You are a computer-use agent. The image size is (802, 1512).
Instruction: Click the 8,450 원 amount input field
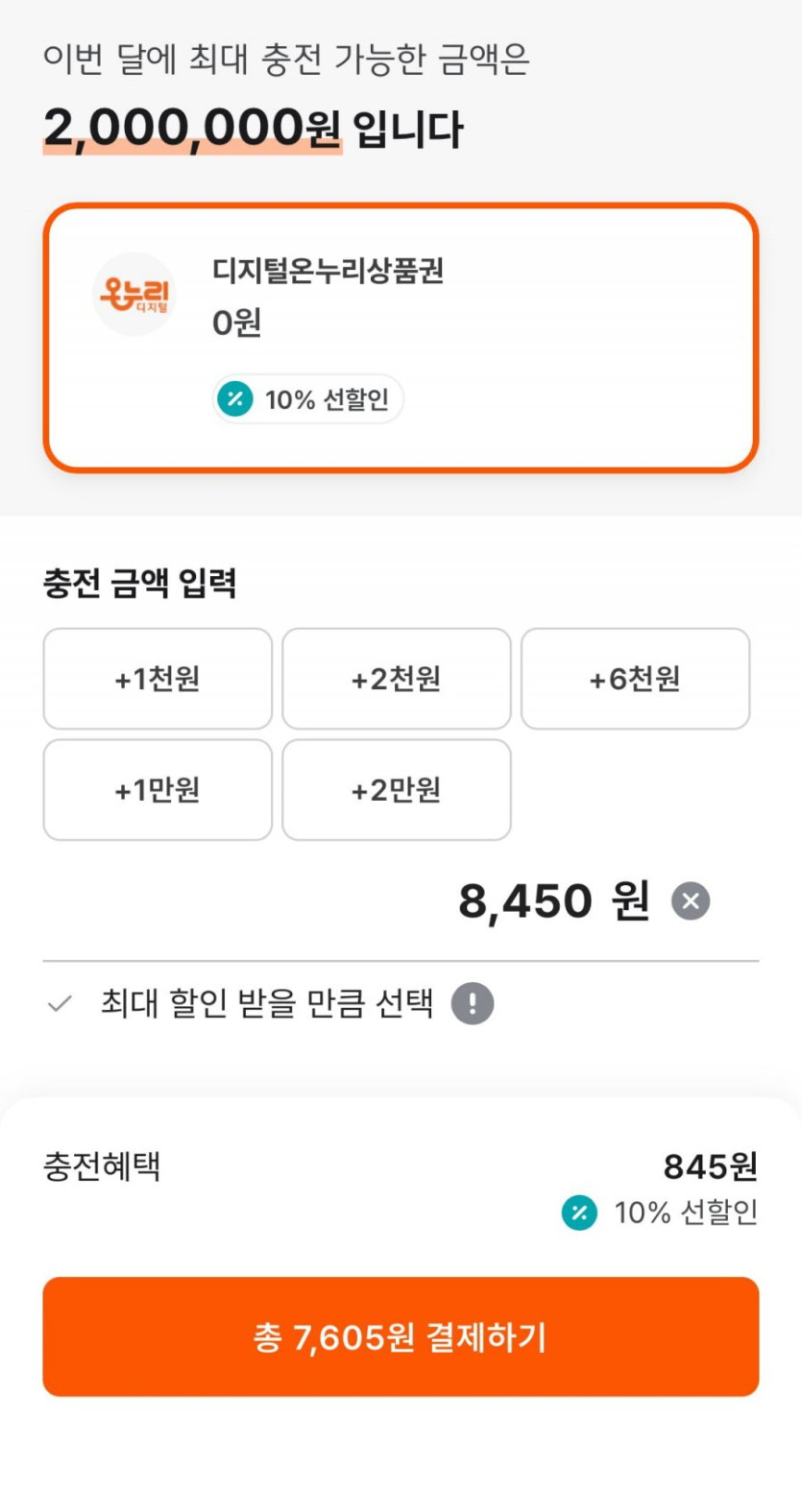(x=553, y=901)
